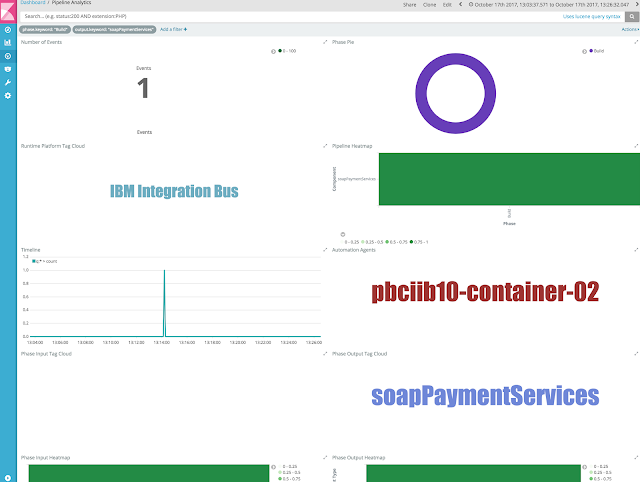Expand Runtime Platform Tag Cloud panel

(325, 146)
